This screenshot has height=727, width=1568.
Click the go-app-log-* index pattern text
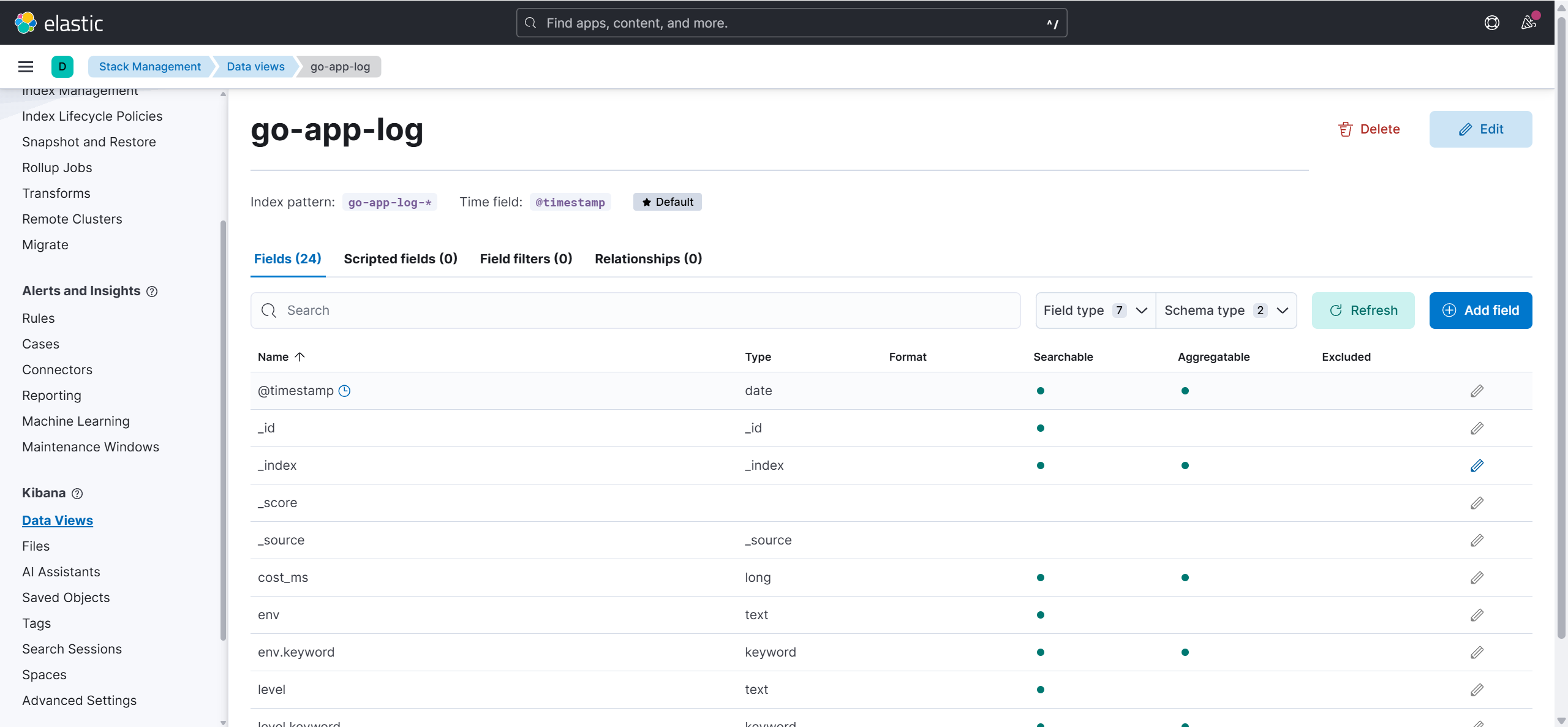(x=390, y=202)
